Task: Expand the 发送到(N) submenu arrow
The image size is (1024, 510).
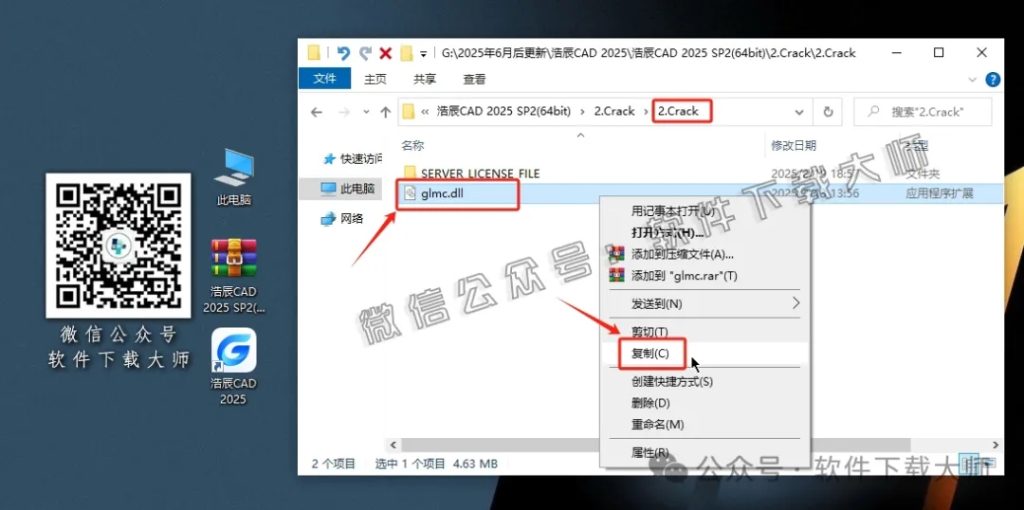Action: [796, 304]
